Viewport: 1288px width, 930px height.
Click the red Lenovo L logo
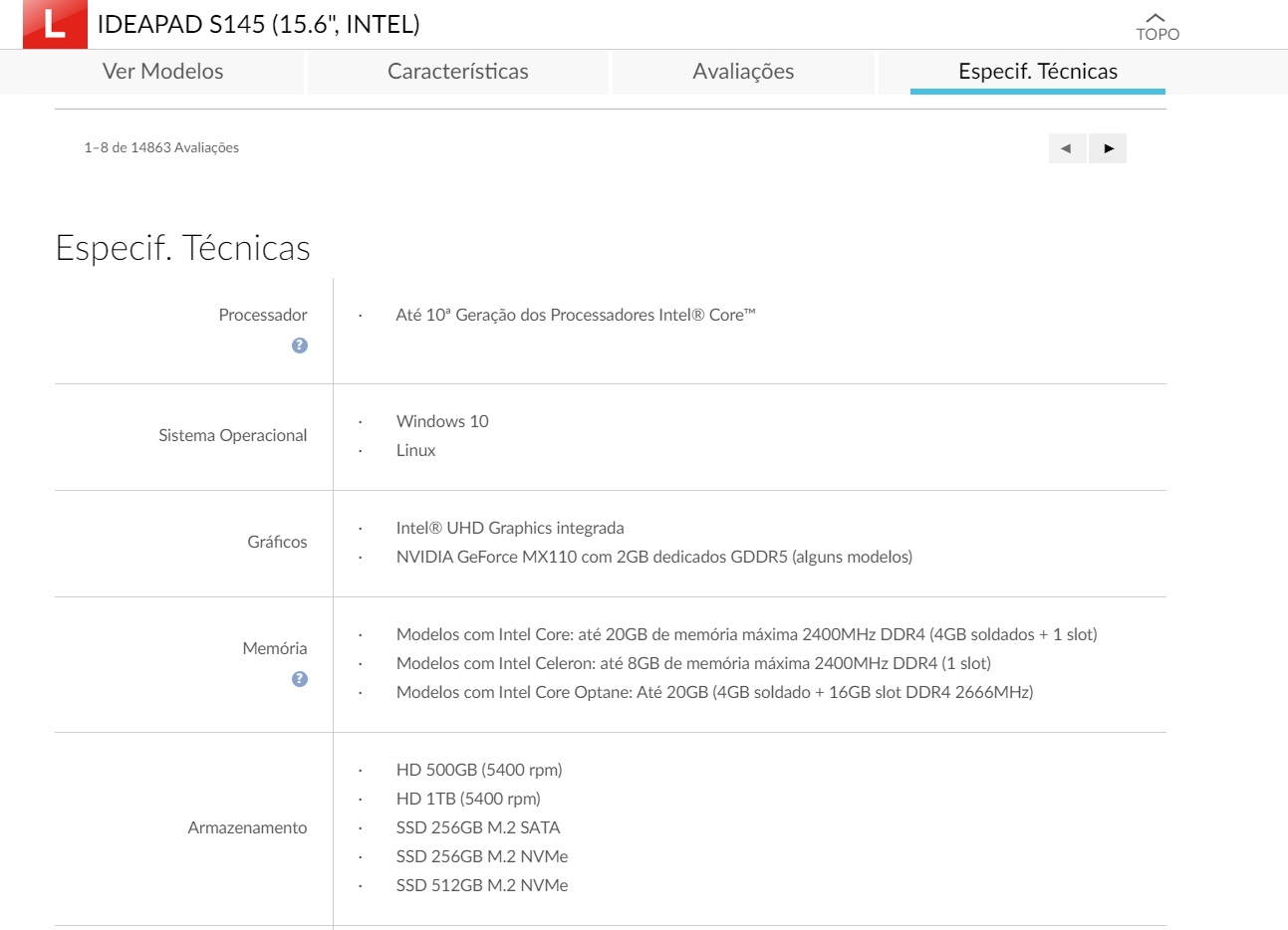(55, 24)
